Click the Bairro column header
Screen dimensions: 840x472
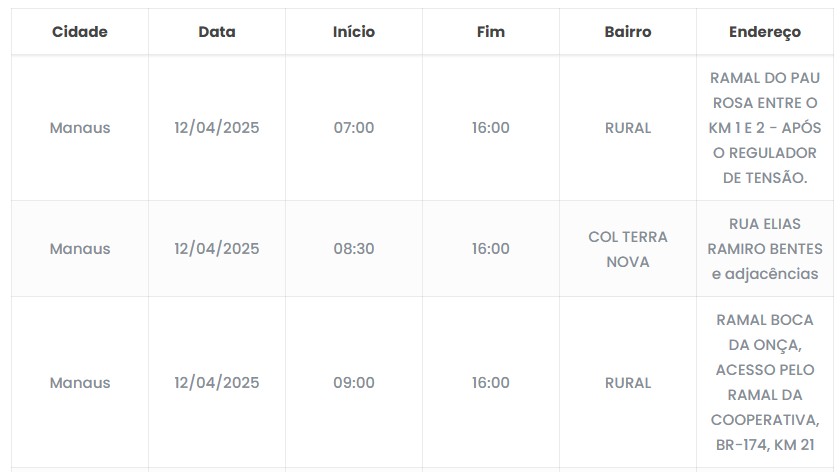(x=628, y=32)
